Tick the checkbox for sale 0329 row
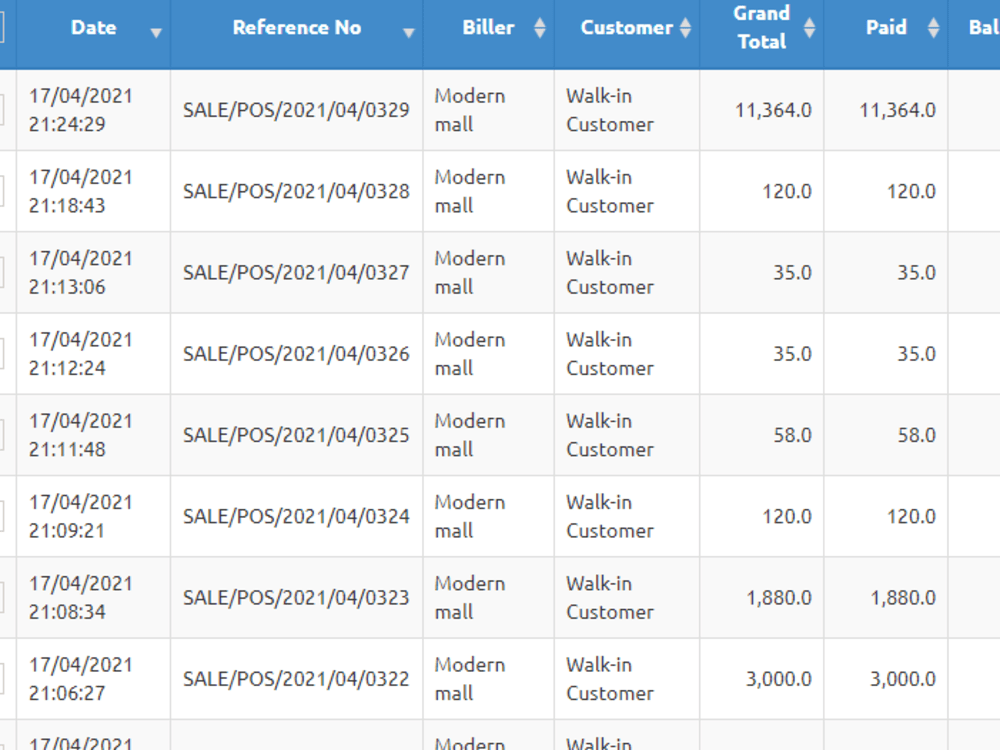1000x750 pixels. click(1, 110)
